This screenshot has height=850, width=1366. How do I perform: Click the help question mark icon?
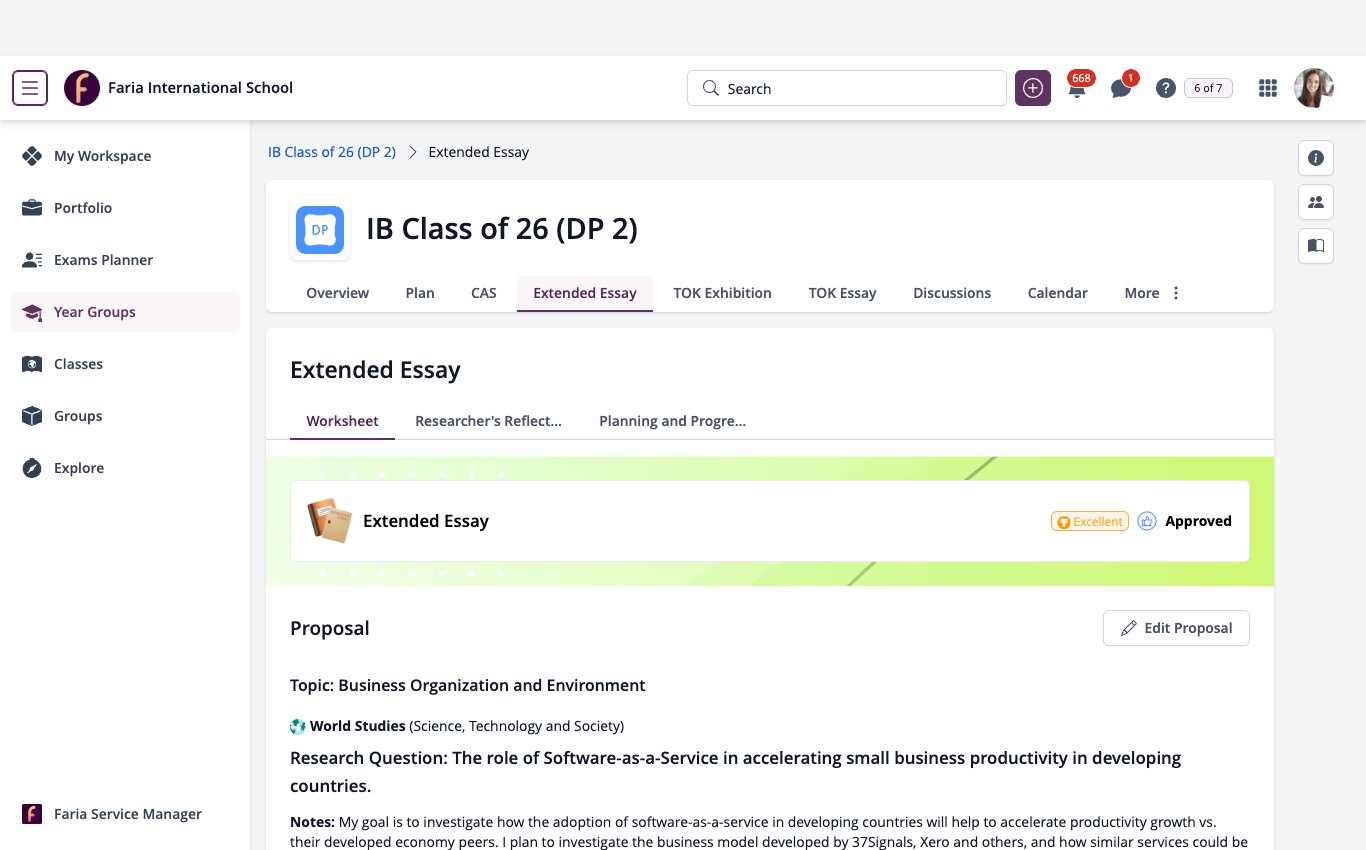(x=1165, y=88)
